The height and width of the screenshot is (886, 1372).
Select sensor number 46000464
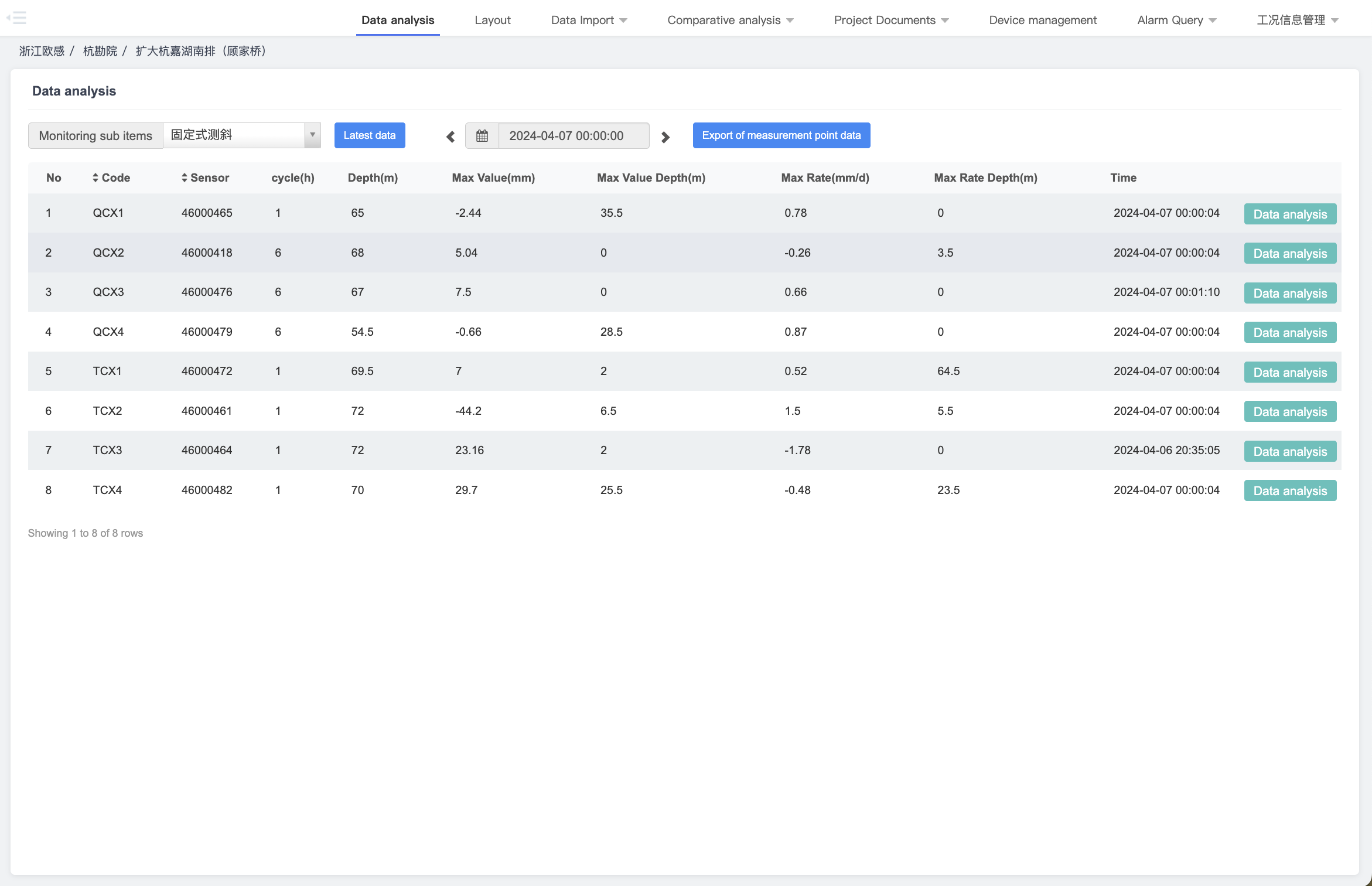[207, 450]
